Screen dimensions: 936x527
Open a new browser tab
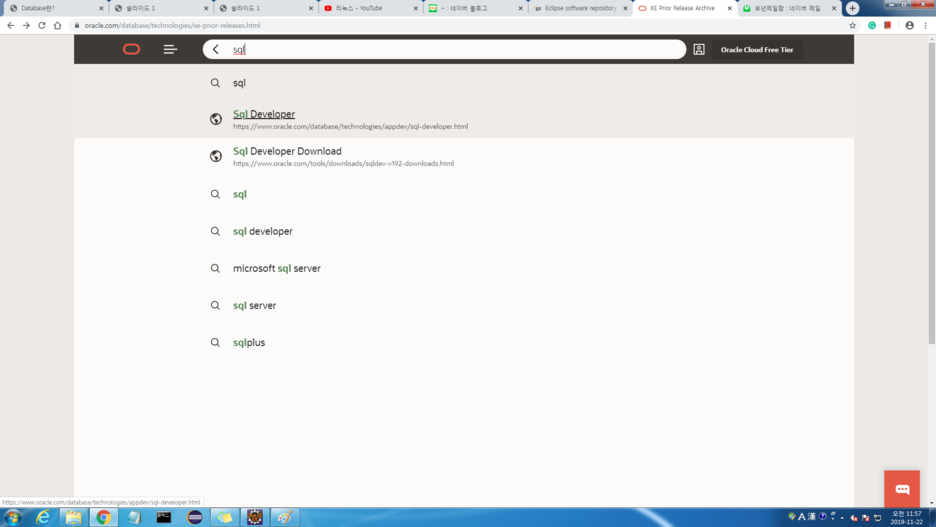(852, 8)
